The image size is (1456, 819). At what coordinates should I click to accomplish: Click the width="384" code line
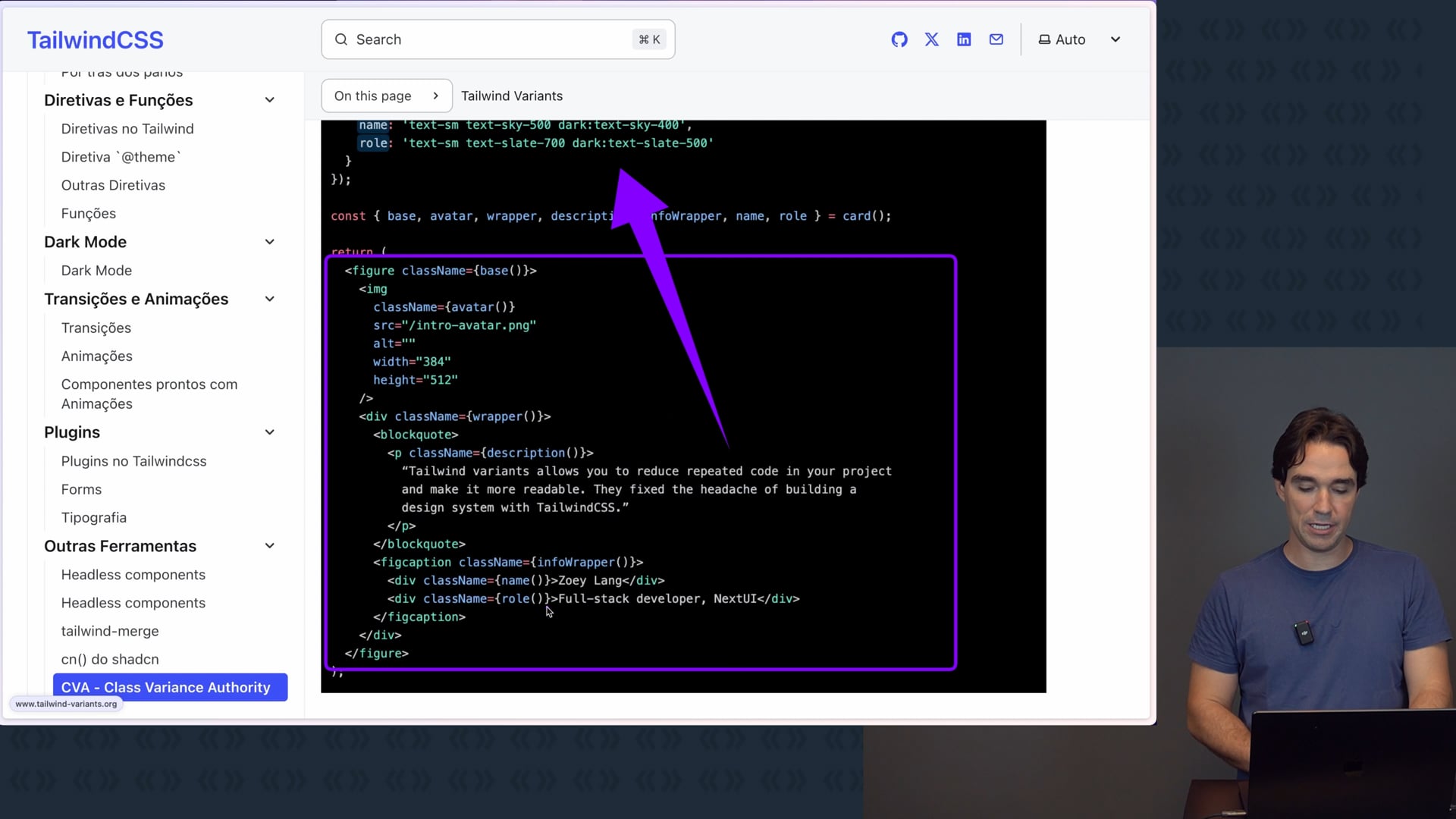click(412, 362)
